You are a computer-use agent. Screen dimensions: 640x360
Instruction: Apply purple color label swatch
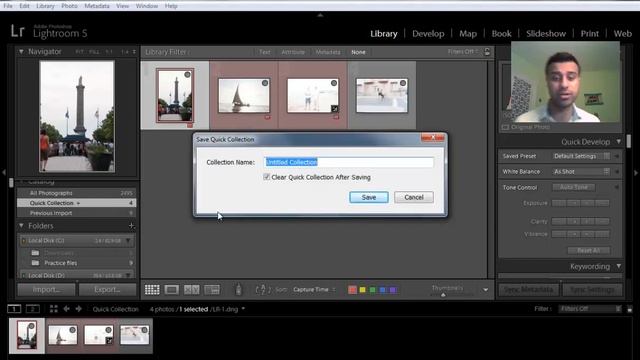[392, 290]
